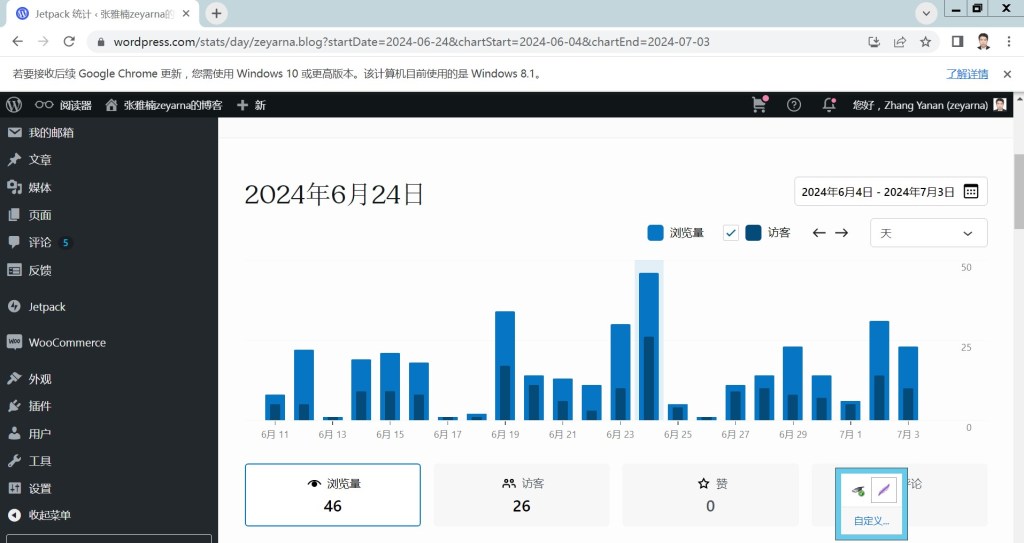1024x543 pixels.
Task: Collapse the sidebar via 收起菜单
Action: (50, 515)
